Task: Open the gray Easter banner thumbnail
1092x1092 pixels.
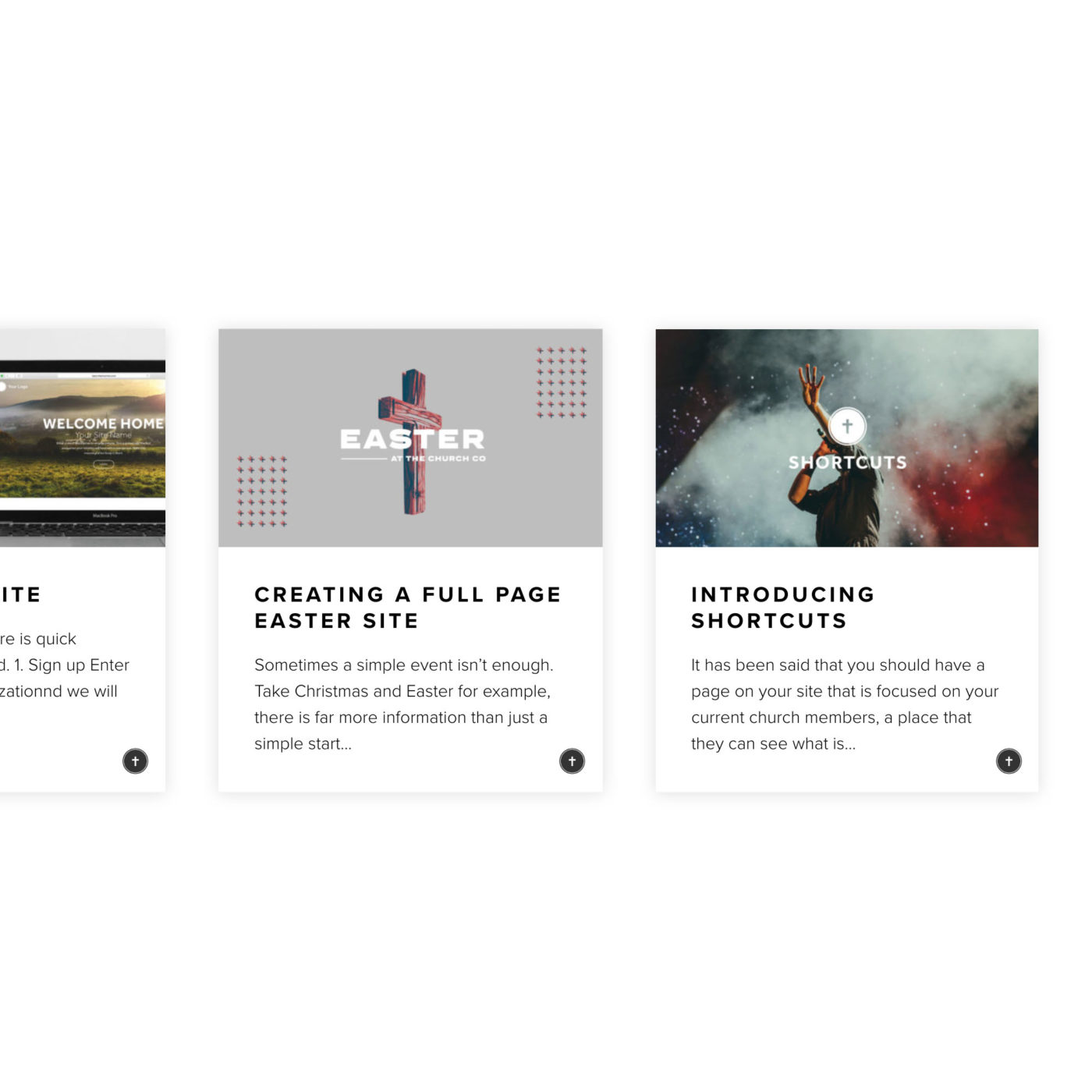Action: click(410, 438)
